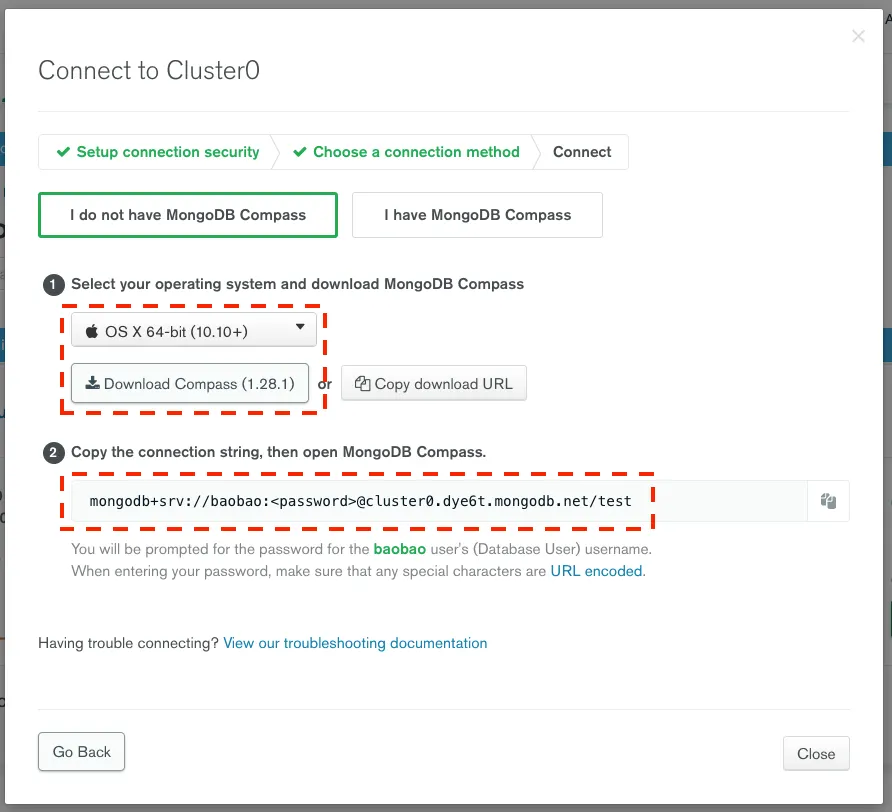The image size is (892, 812).
Task: Copy connection string with clipboard icon
Action: point(828,501)
